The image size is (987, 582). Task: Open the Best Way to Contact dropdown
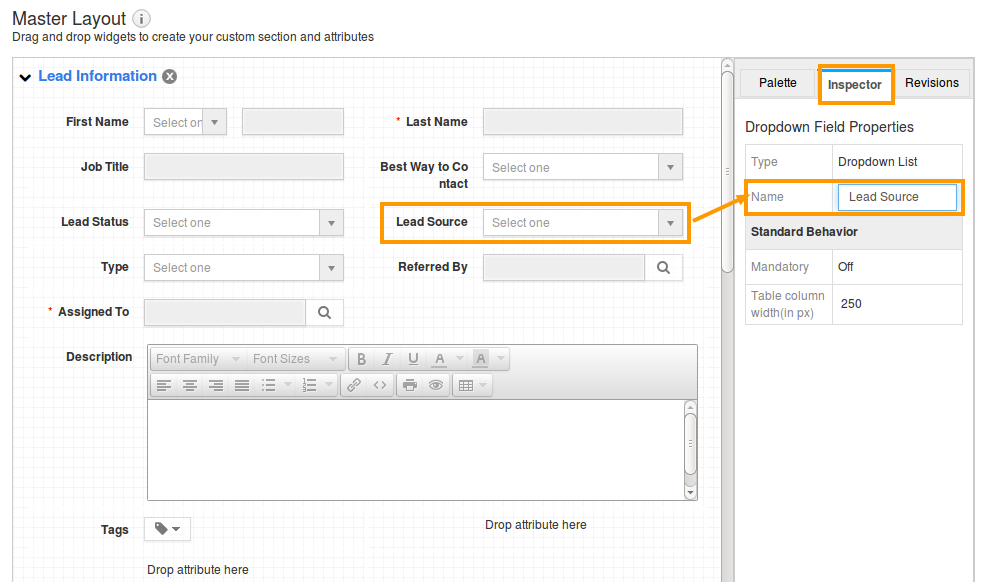(x=670, y=167)
